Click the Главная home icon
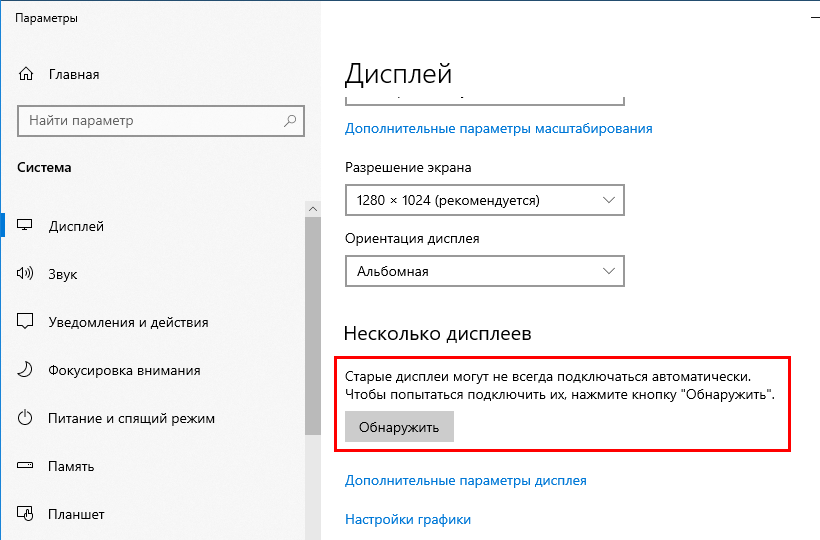Screen dimensions: 820x540 click(x=27, y=75)
